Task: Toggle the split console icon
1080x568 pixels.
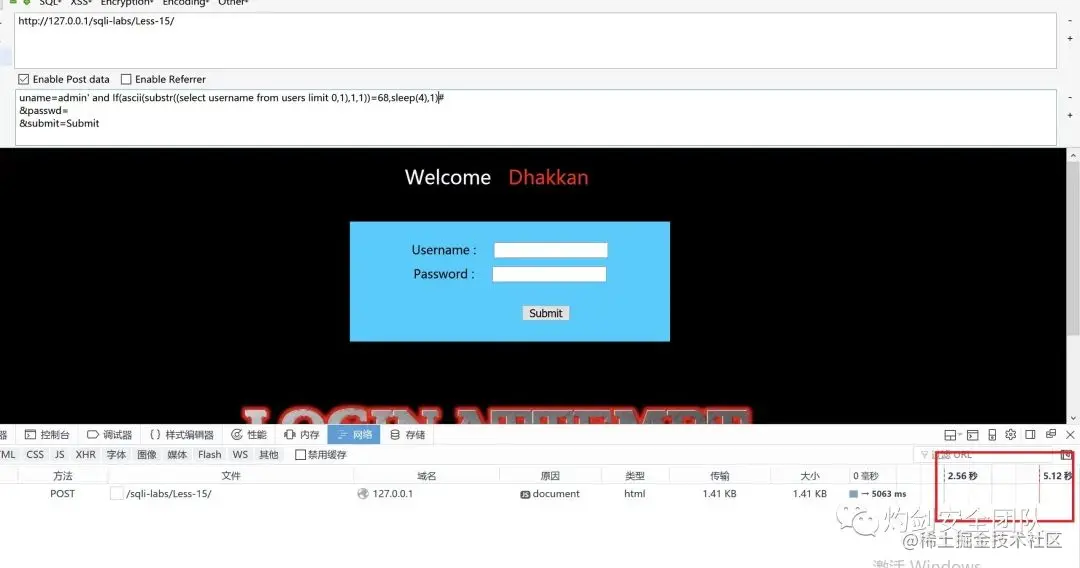Action: click(x=973, y=435)
